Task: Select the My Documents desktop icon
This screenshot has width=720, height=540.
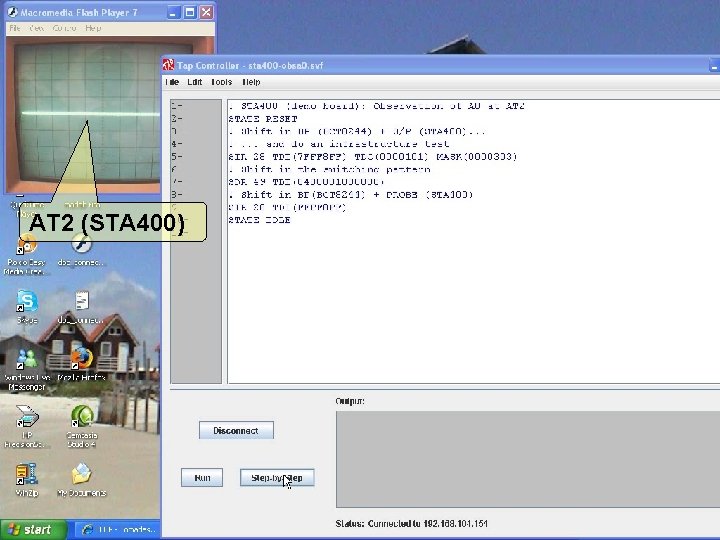Action: click(82, 480)
